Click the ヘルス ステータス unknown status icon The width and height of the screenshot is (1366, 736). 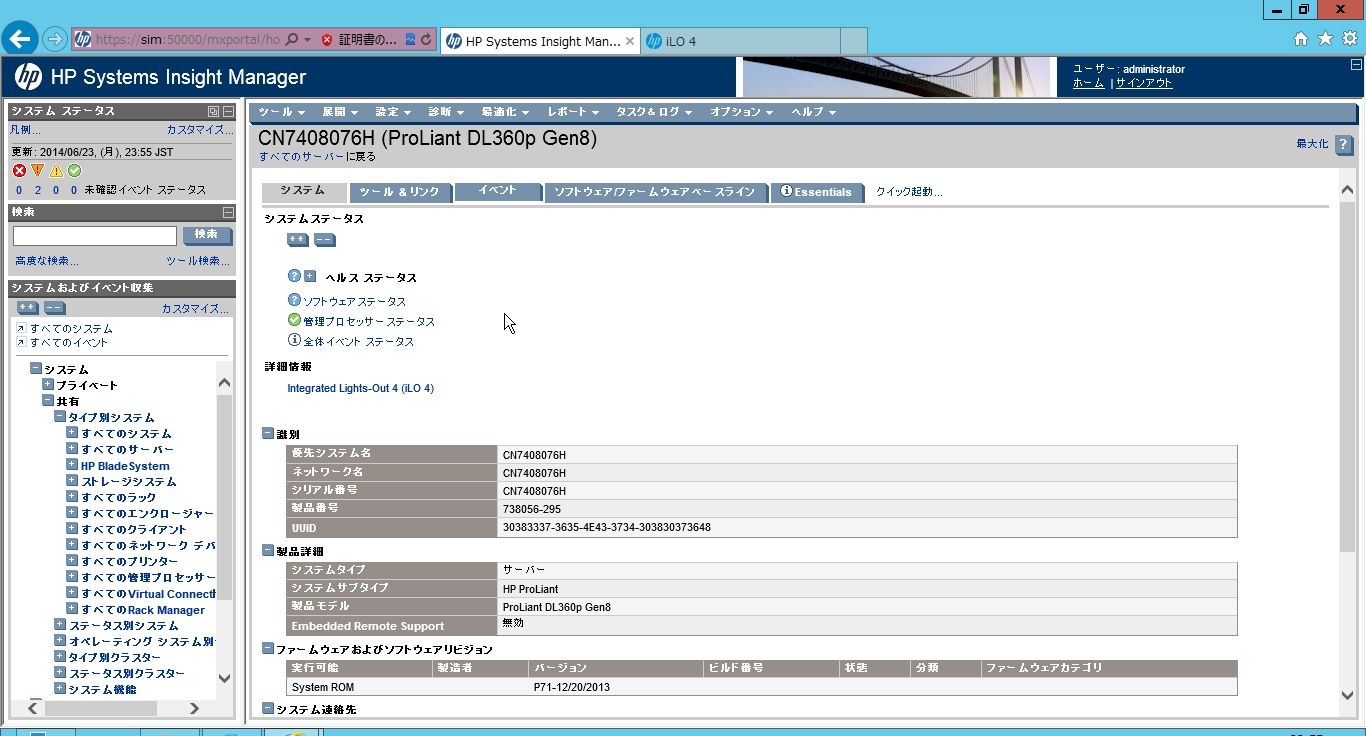[x=294, y=276]
